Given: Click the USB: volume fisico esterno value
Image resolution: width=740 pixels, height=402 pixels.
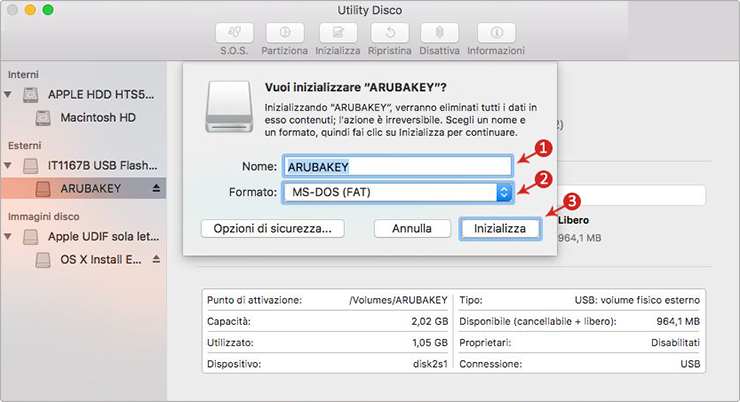Looking at the screenshot, I should pyautogui.click(x=637, y=300).
